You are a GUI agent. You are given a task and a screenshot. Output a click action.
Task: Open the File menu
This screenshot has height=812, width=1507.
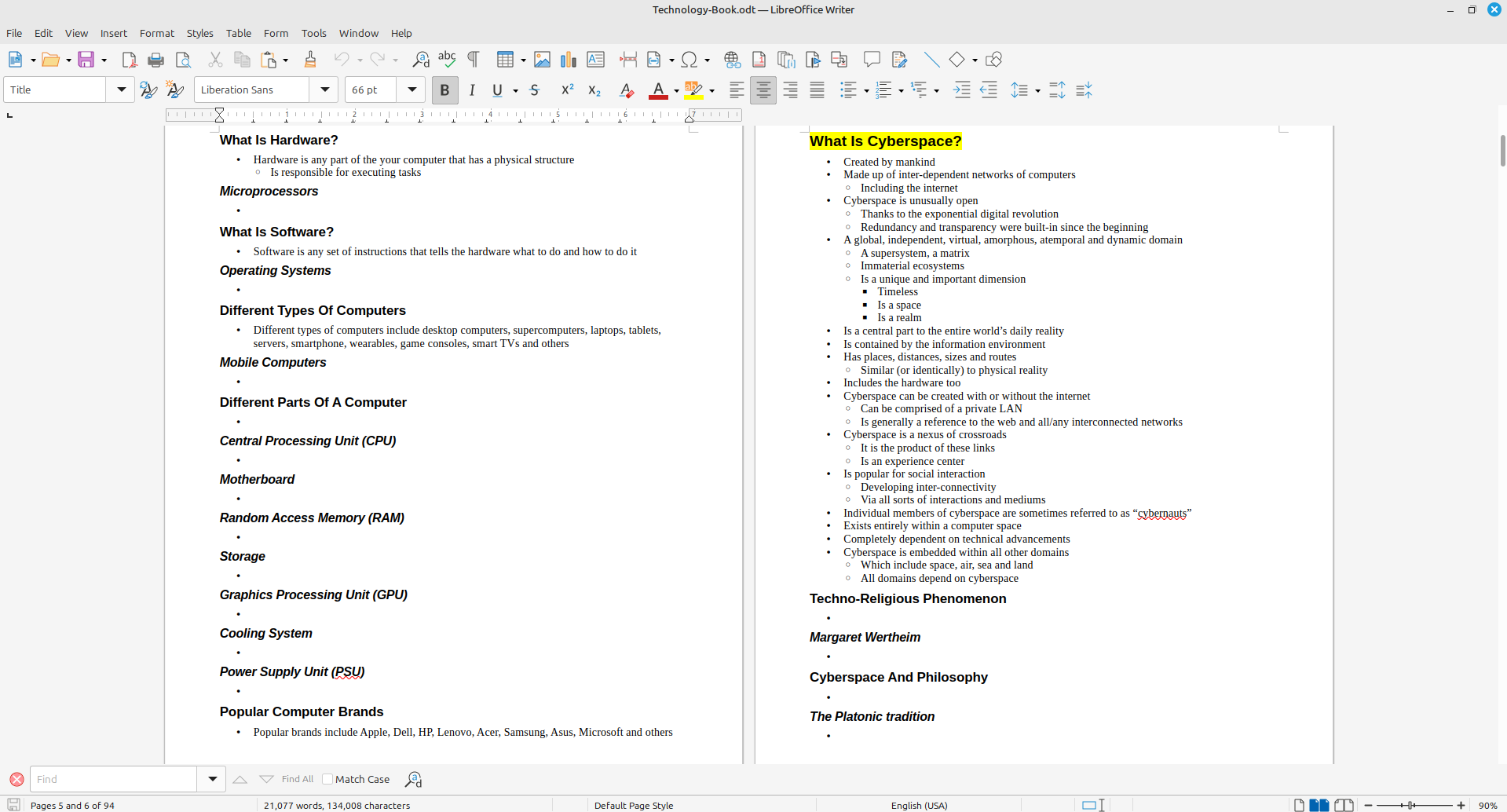[14, 33]
